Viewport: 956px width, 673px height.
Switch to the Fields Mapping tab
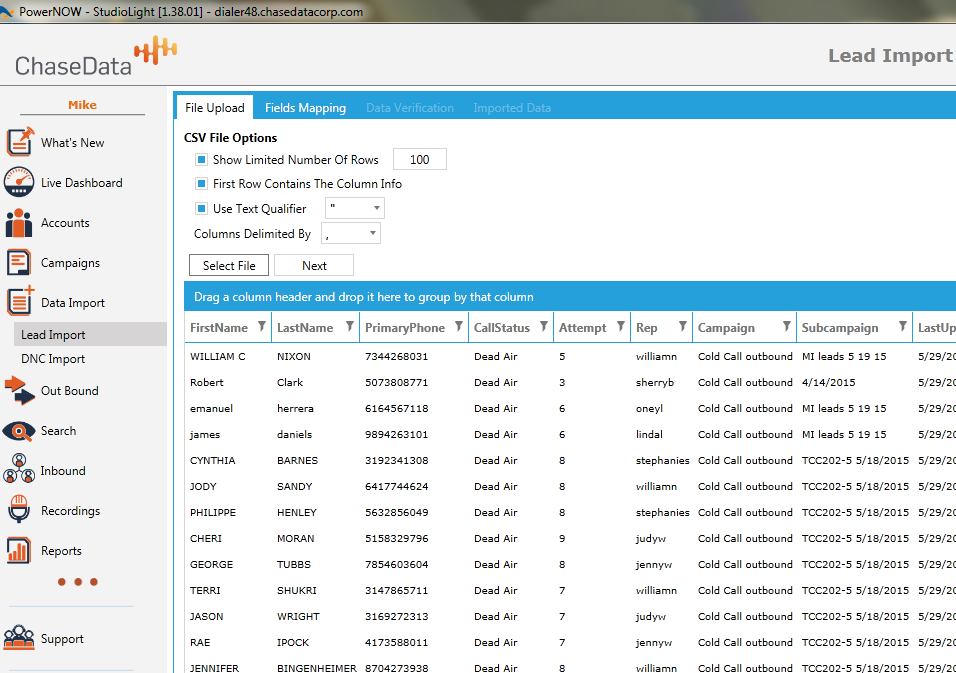coord(305,108)
